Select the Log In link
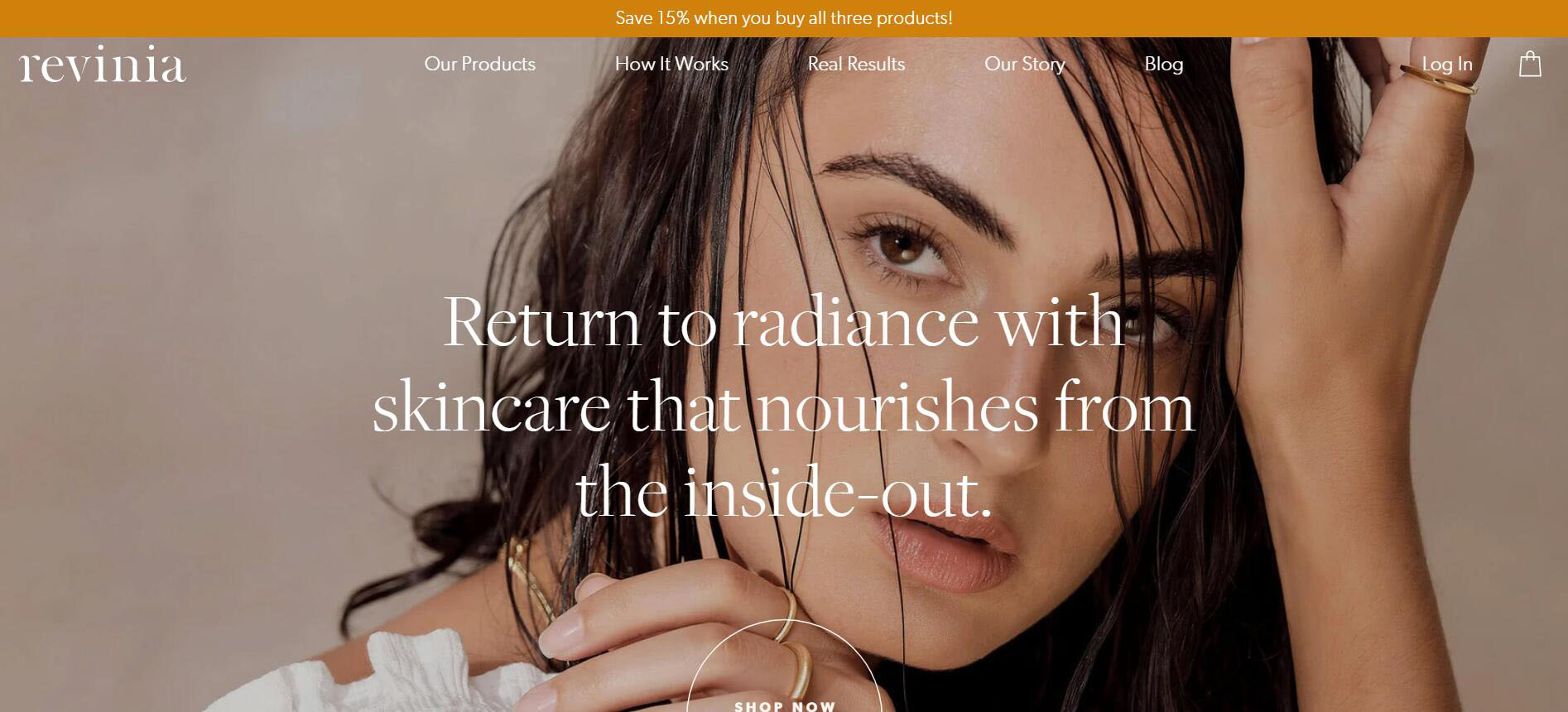 tap(1447, 64)
